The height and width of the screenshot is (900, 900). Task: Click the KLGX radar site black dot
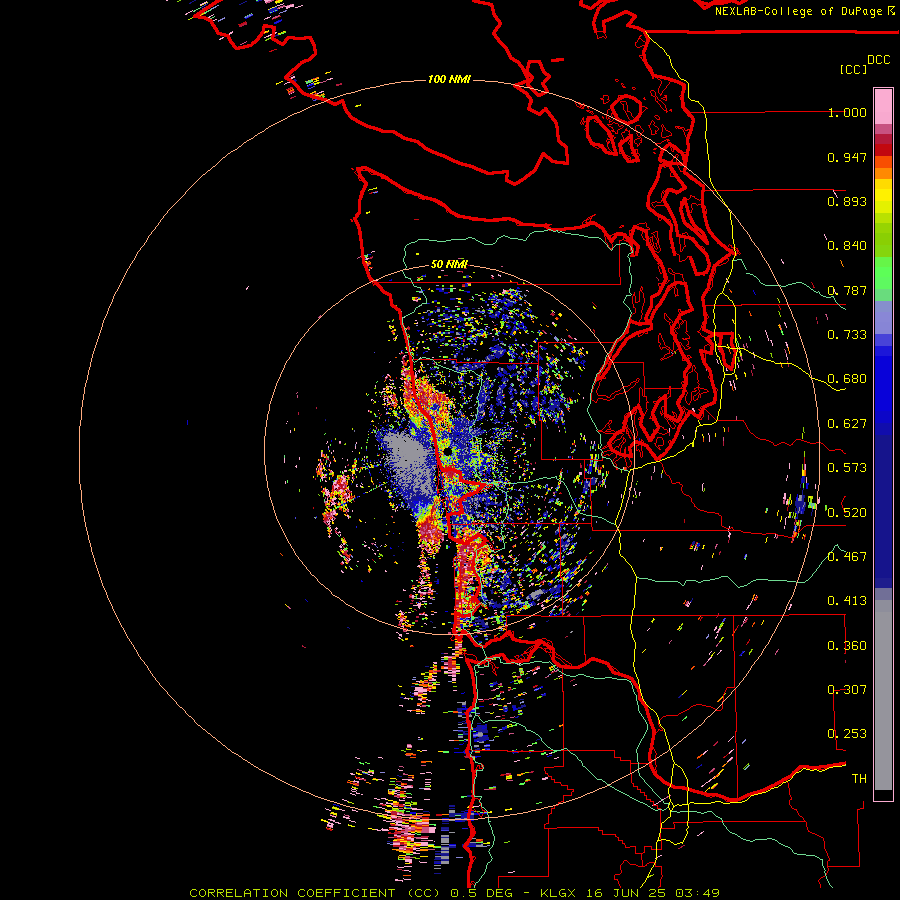447,452
